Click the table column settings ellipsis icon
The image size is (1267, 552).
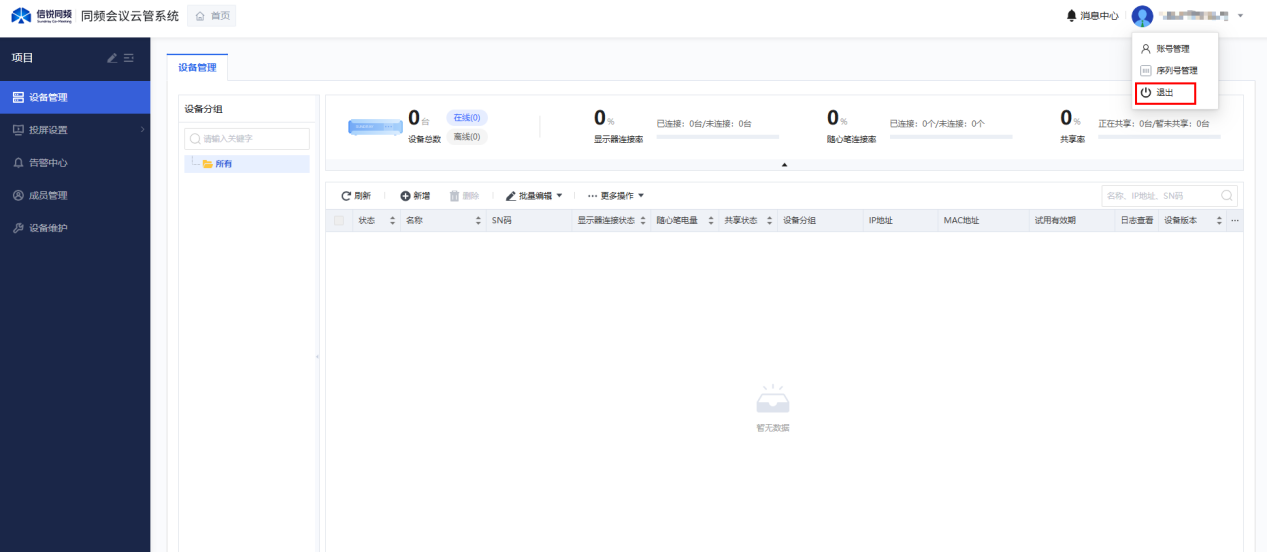(1234, 220)
